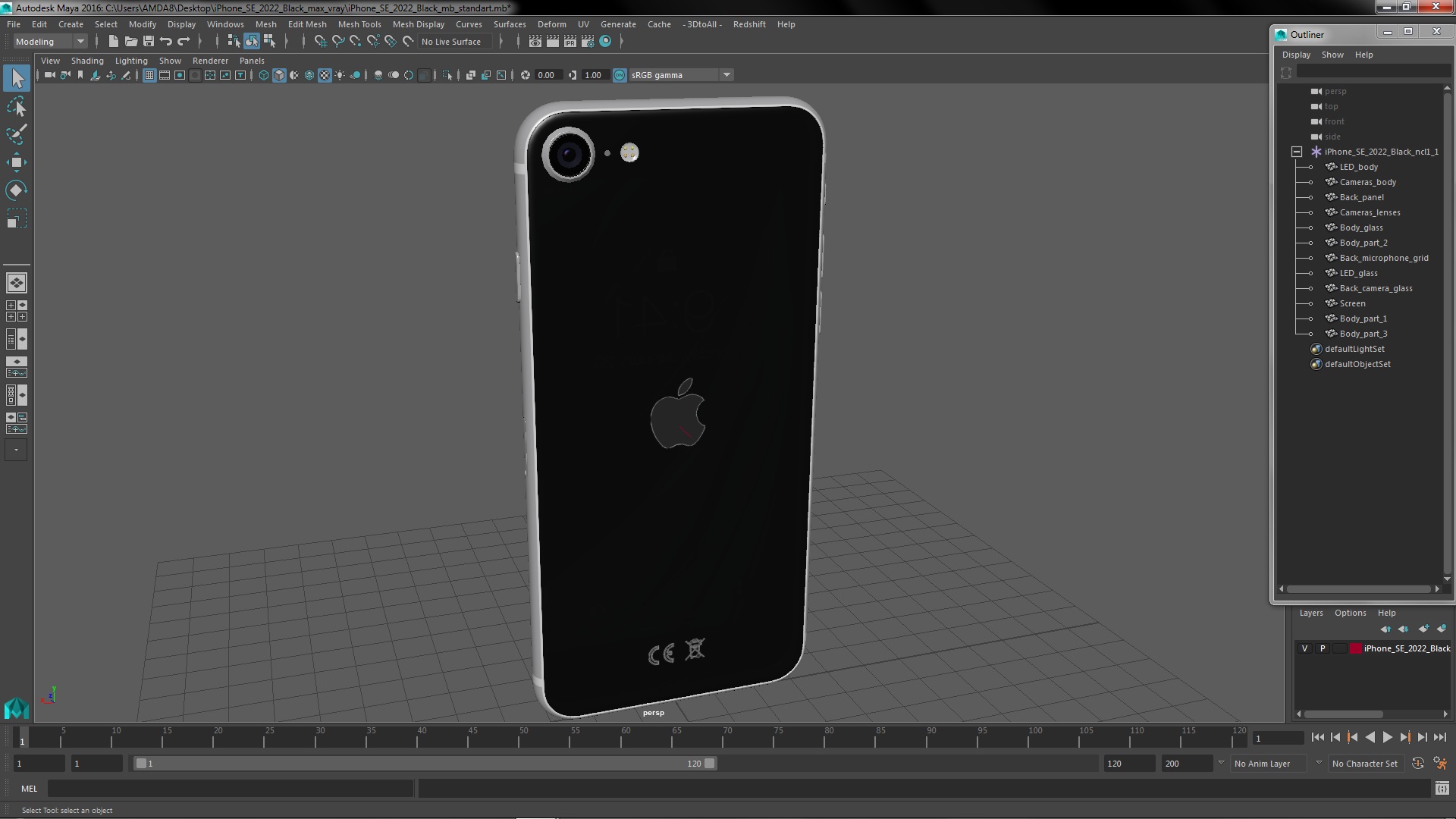This screenshot has height=819, width=1456.
Task: Select by hierarchy mode icon
Action: (x=234, y=42)
